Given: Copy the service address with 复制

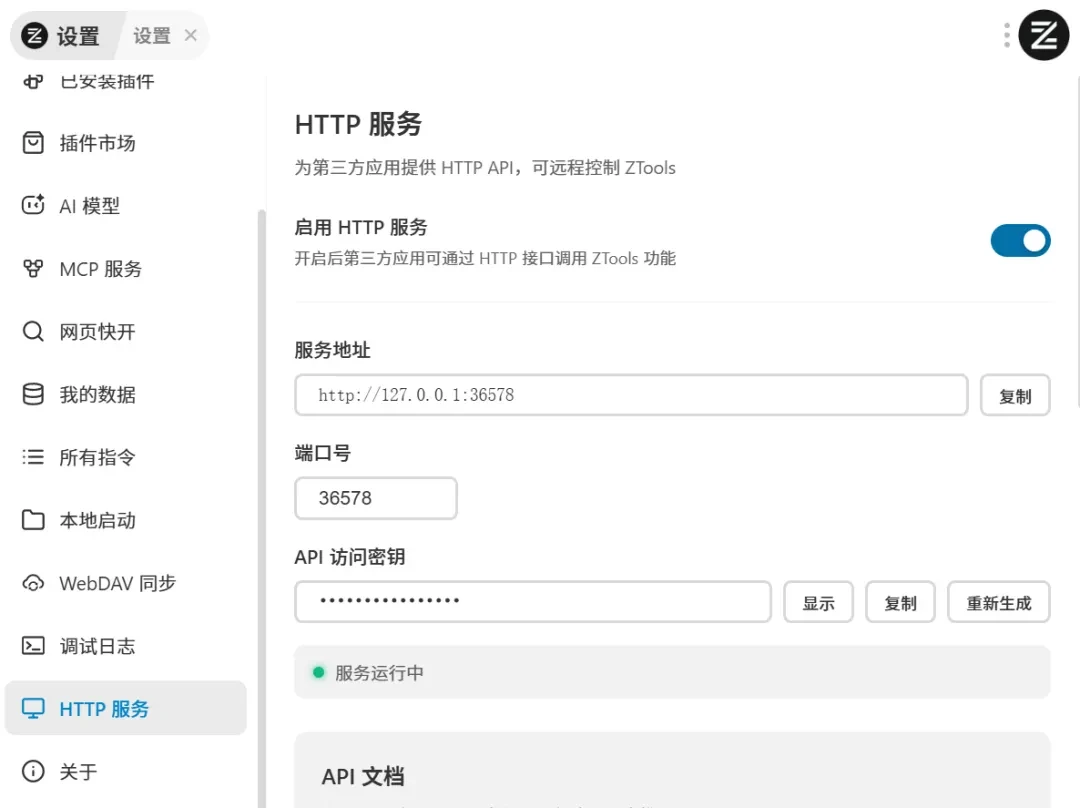Looking at the screenshot, I should (1015, 395).
